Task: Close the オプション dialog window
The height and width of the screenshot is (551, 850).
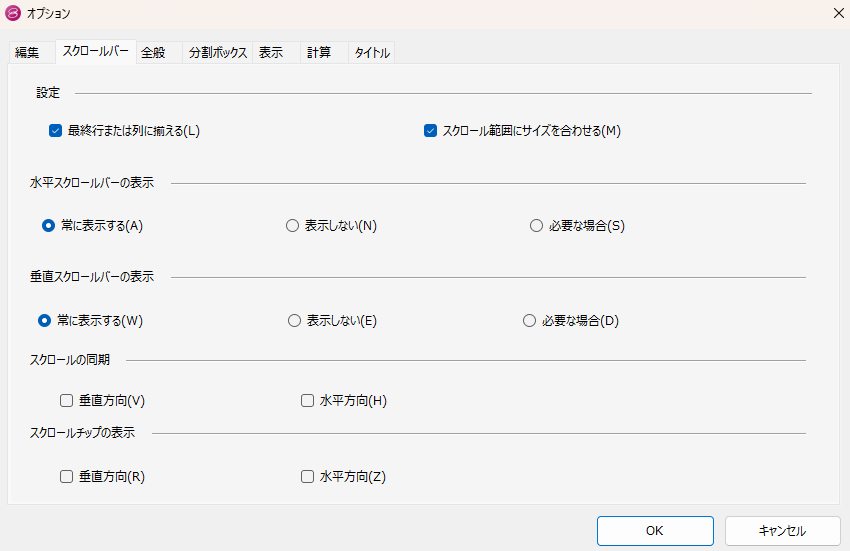Action: (838, 13)
